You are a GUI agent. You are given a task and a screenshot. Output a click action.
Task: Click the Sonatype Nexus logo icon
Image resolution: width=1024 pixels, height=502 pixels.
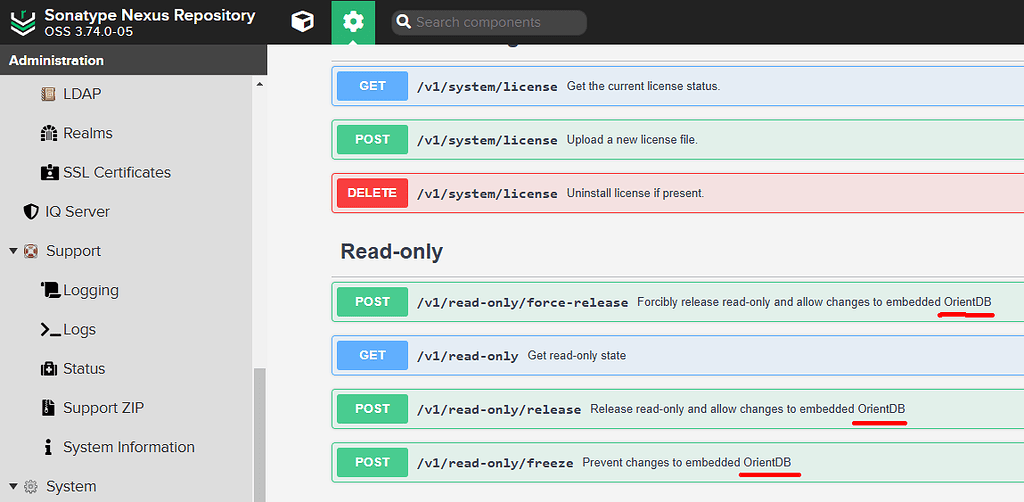pyautogui.click(x=22, y=22)
